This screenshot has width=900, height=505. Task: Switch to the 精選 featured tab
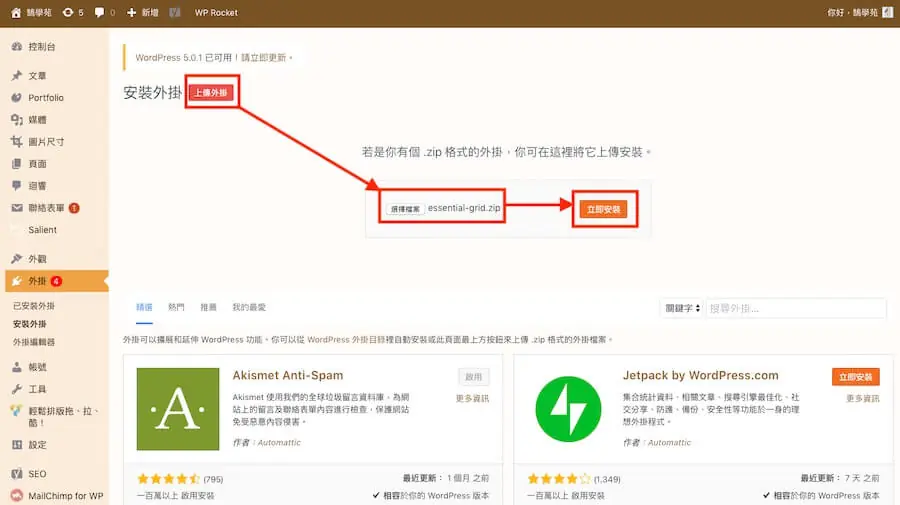click(x=144, y=308)
